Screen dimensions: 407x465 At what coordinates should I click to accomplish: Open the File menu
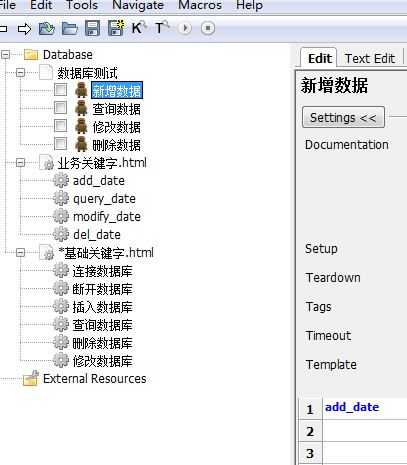pyautogui.click(x=7, y=5)
